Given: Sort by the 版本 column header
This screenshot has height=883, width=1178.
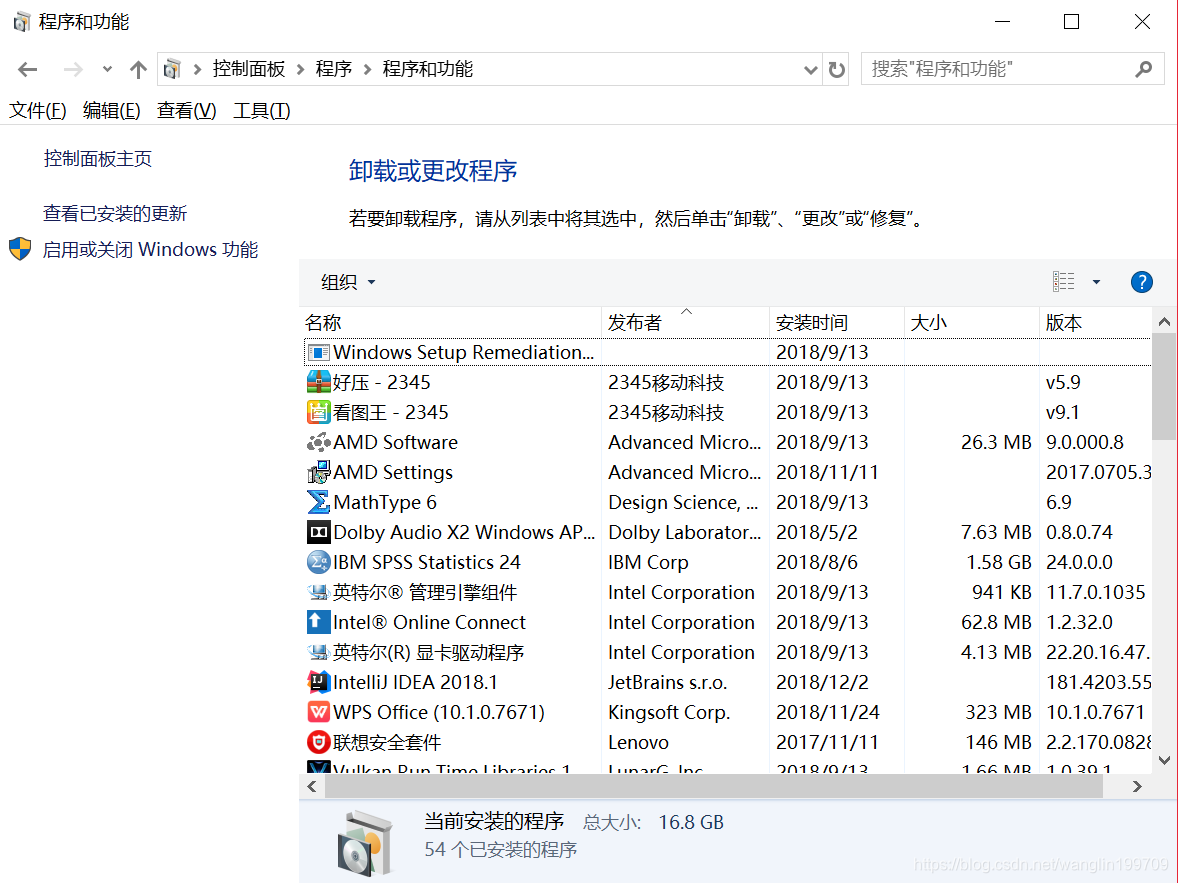Looking at the screenshot, I should pyautogui.click(x=1095, y=322).
